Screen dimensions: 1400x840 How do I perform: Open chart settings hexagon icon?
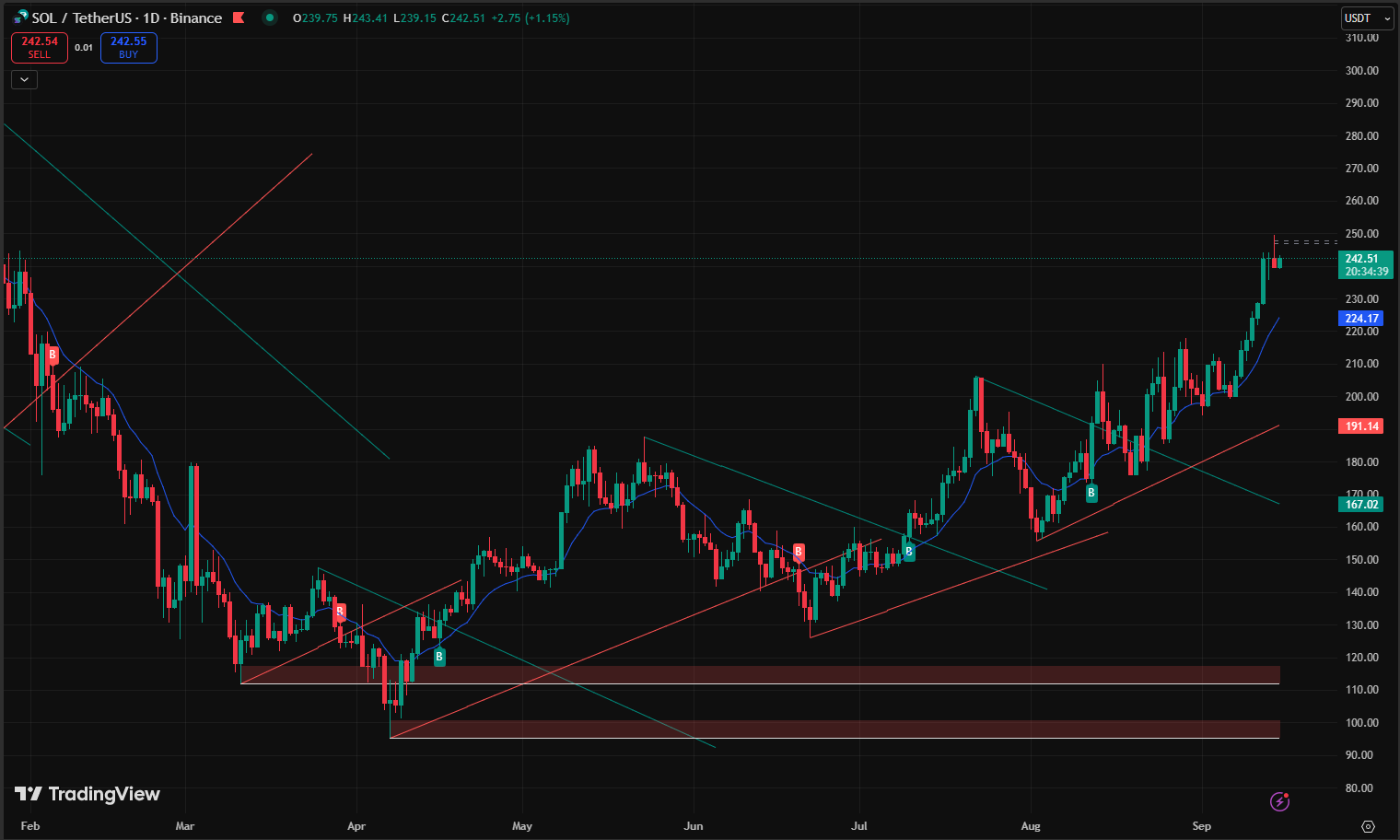[x=1368, y=826]
